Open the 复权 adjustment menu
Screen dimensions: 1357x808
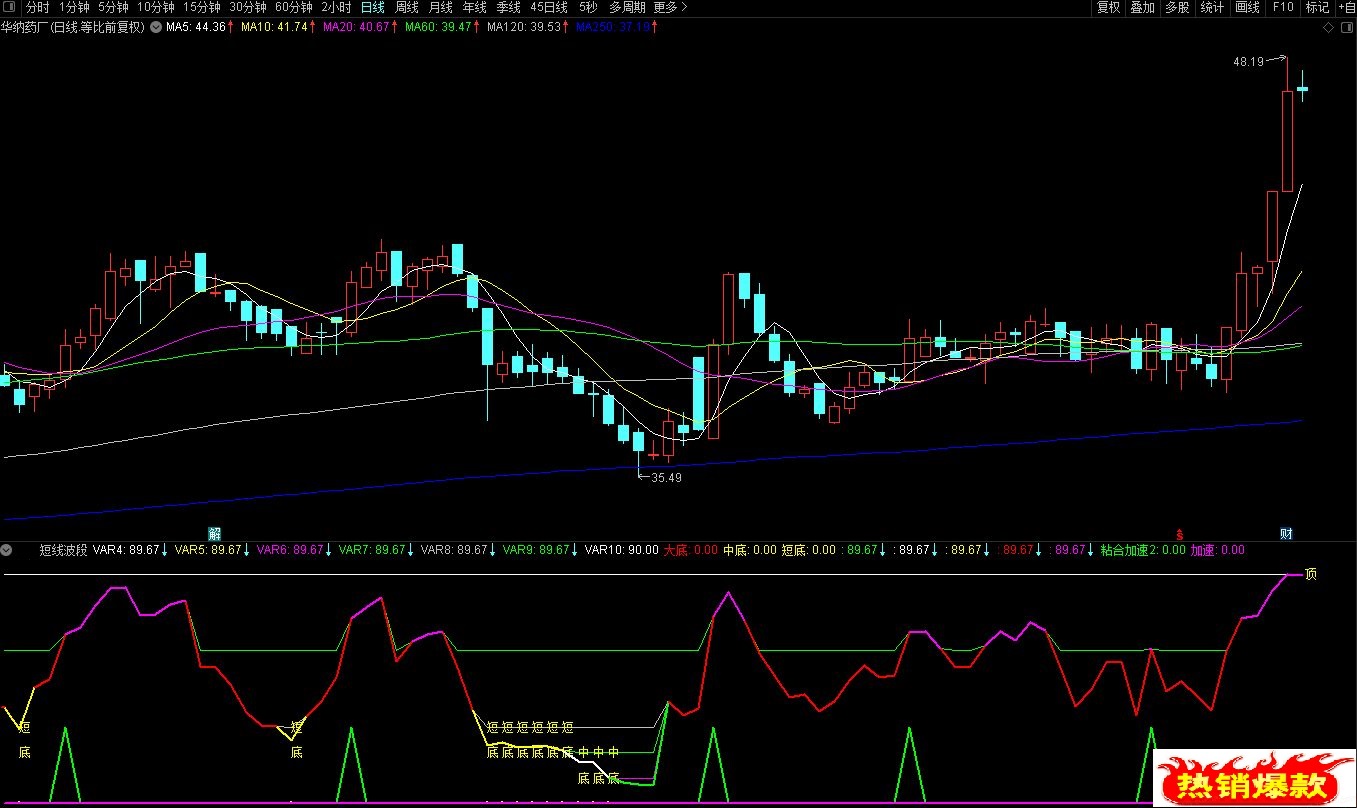1108,7
